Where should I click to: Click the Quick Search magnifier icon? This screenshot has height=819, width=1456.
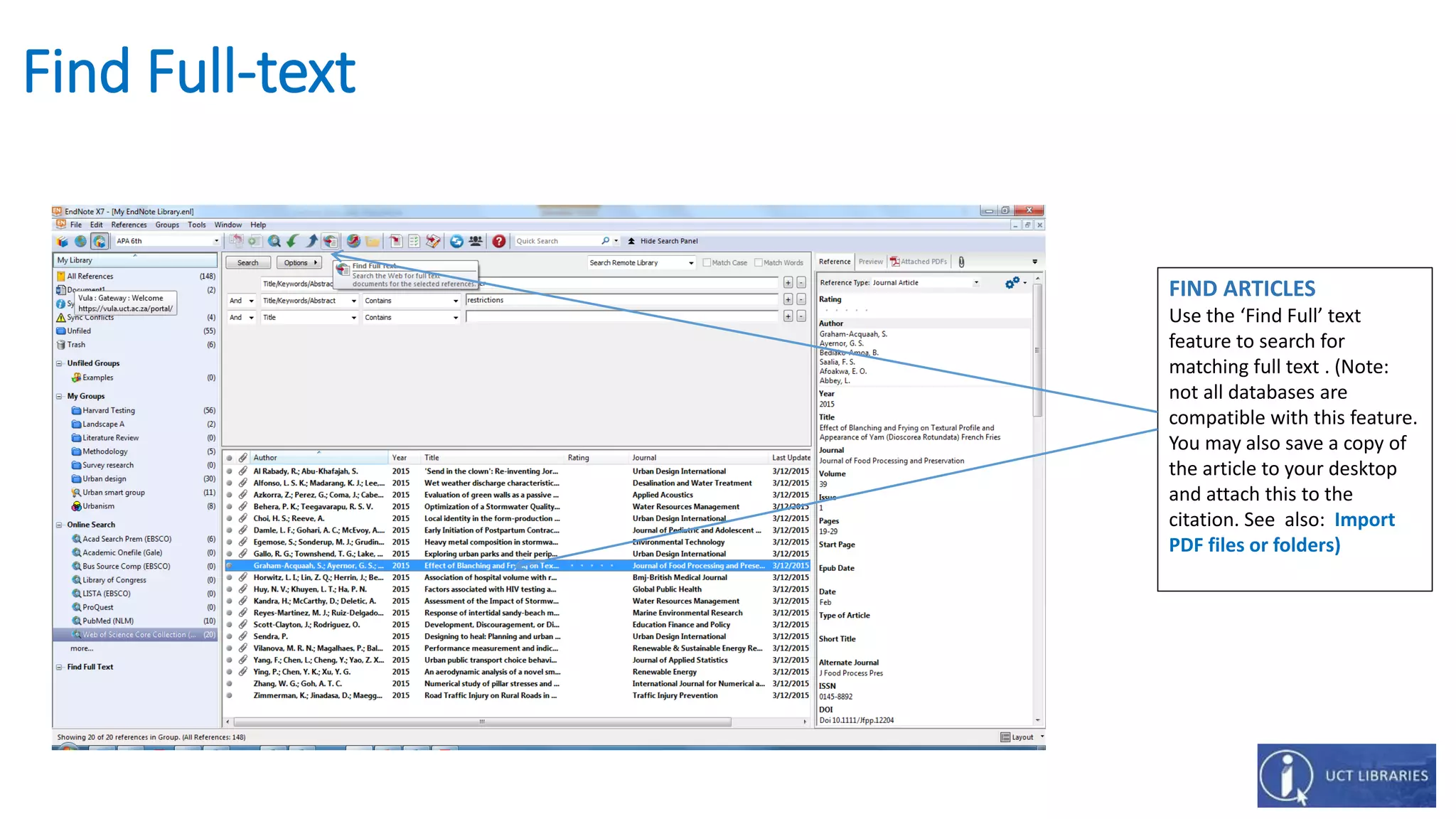pos(605,241)
